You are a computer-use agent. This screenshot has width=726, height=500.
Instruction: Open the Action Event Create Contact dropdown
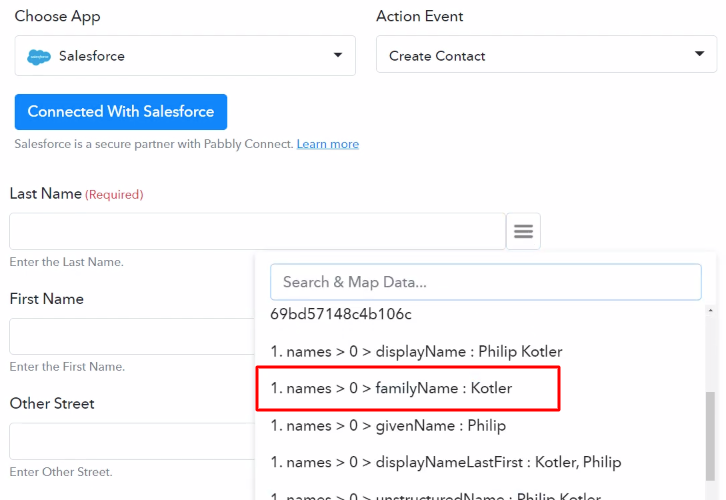[x=546, y=54]
